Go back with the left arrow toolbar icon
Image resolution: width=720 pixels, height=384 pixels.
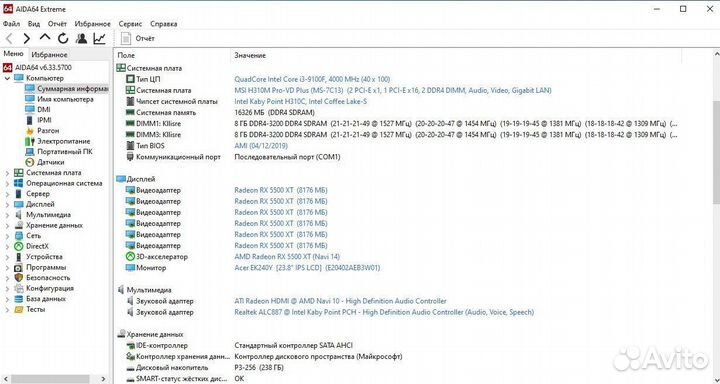coord(9,39)
